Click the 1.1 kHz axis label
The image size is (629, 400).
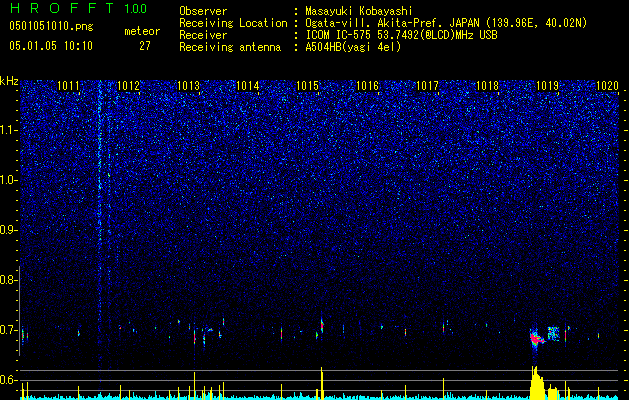9,130
